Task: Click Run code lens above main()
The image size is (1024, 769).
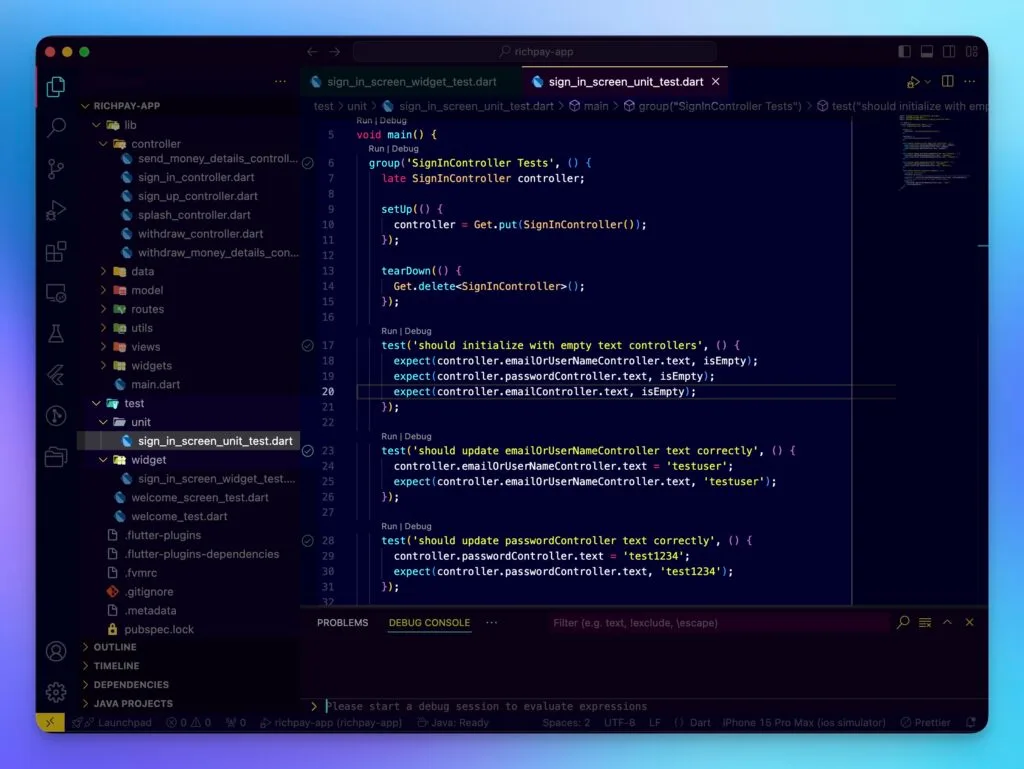Action: pos(364,121)
